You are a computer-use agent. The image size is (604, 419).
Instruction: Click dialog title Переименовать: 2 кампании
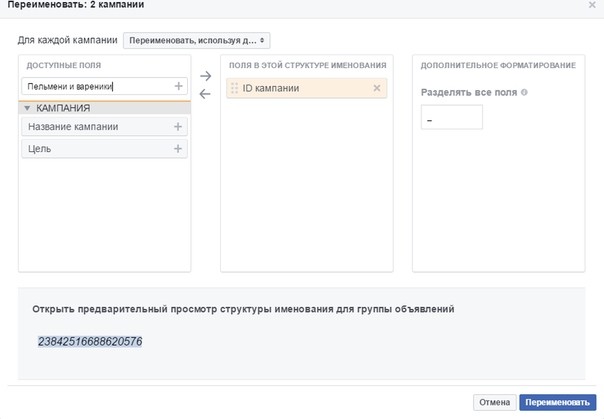pyautogui.click(x=76, y=5)
